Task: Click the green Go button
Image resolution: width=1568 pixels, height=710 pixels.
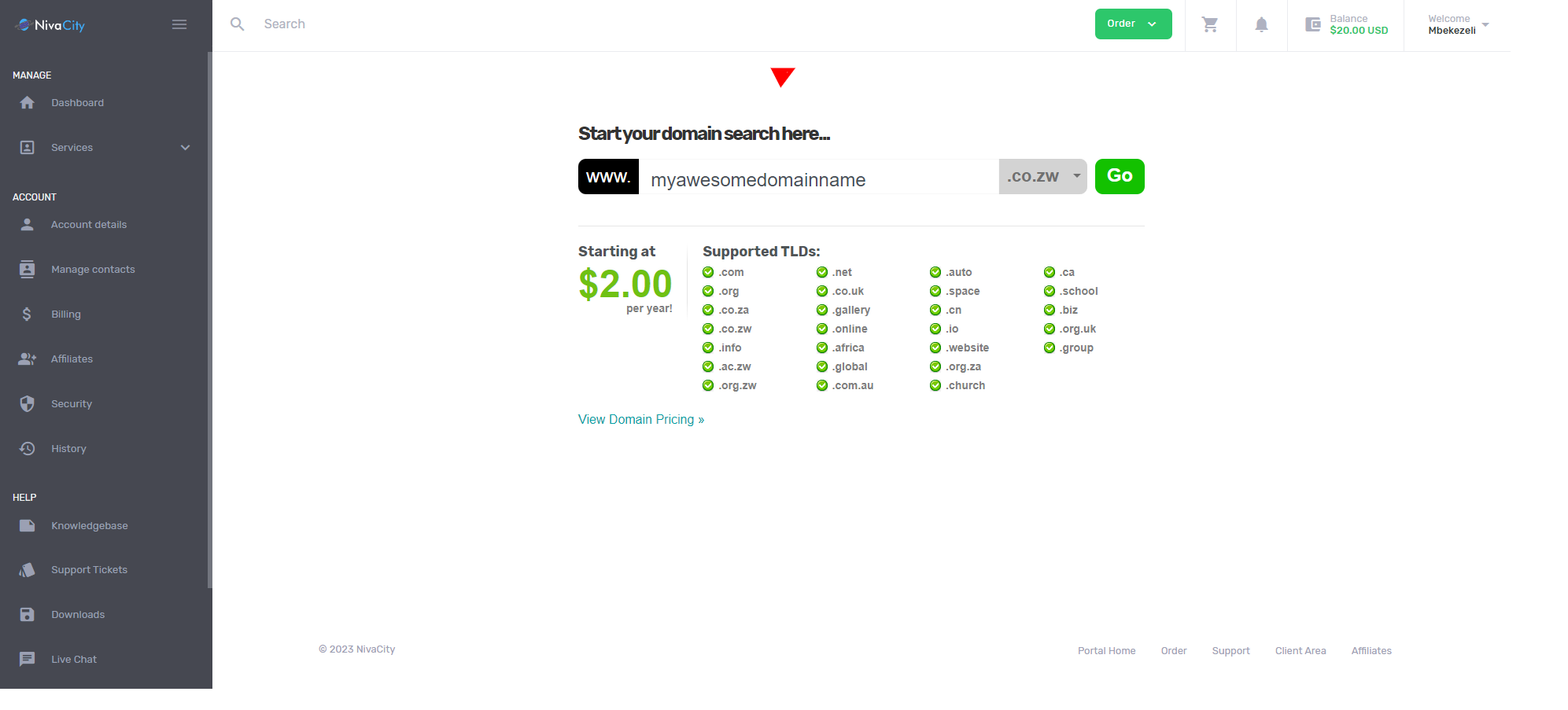Action: point(1120,176)
